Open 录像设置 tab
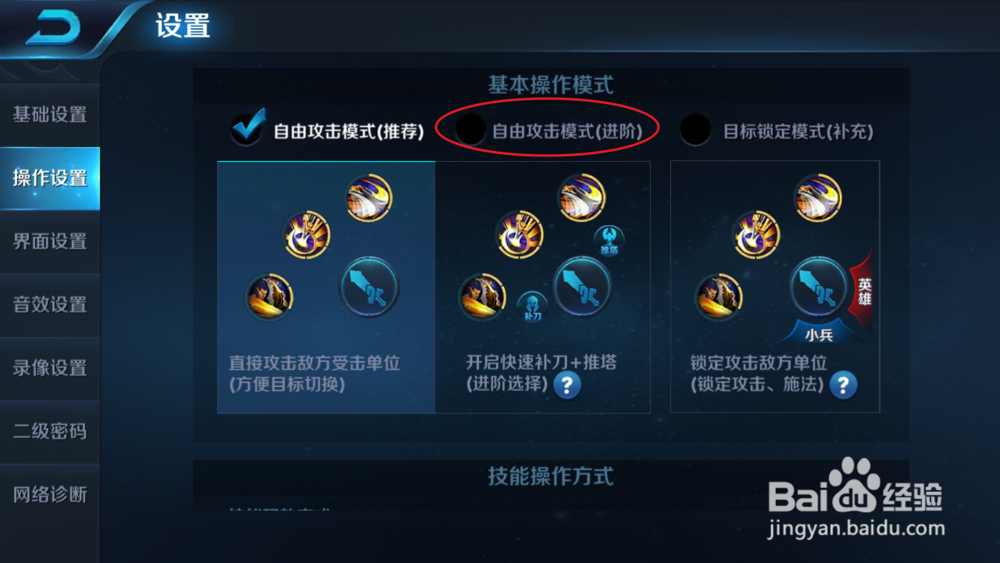The image size is (1000, 563). 50,368
